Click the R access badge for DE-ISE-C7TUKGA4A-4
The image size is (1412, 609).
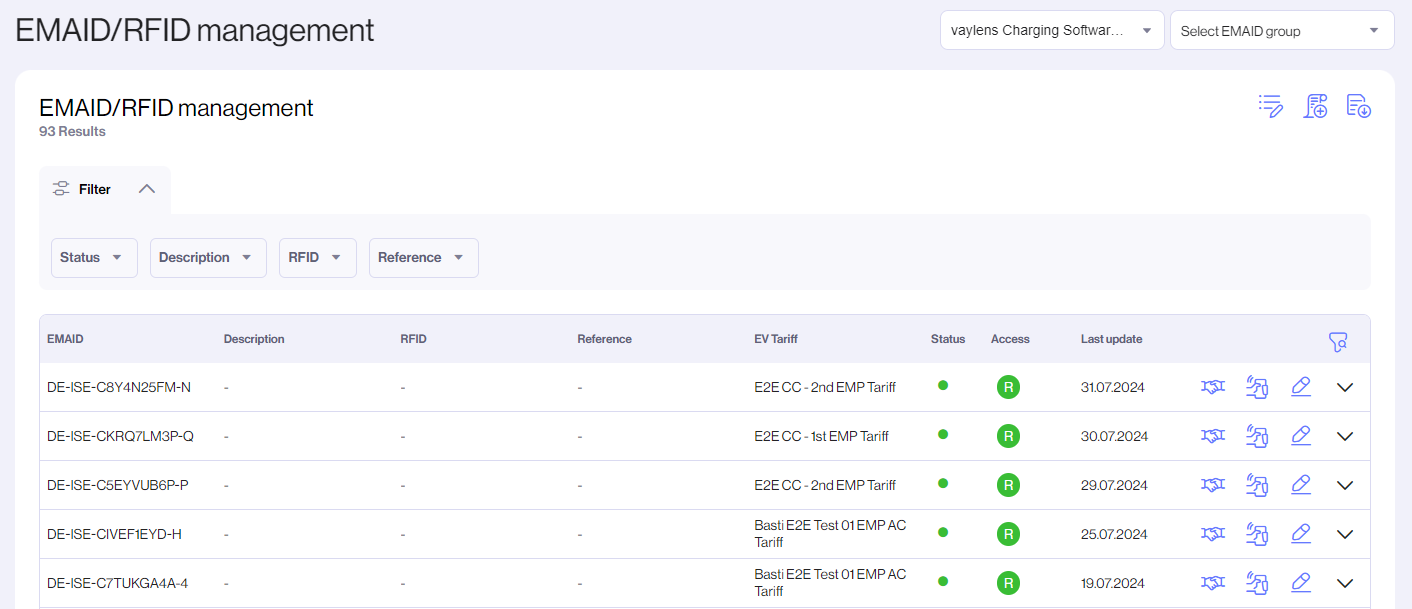point(1008,583)
